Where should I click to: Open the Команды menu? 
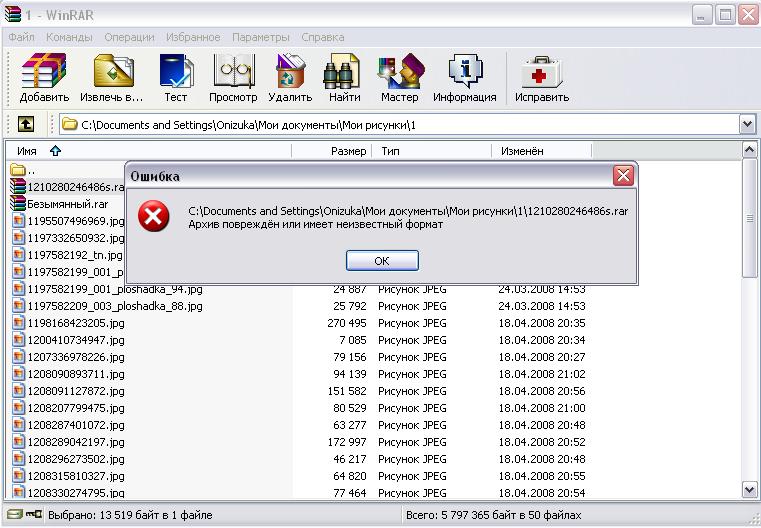(69, 37)
